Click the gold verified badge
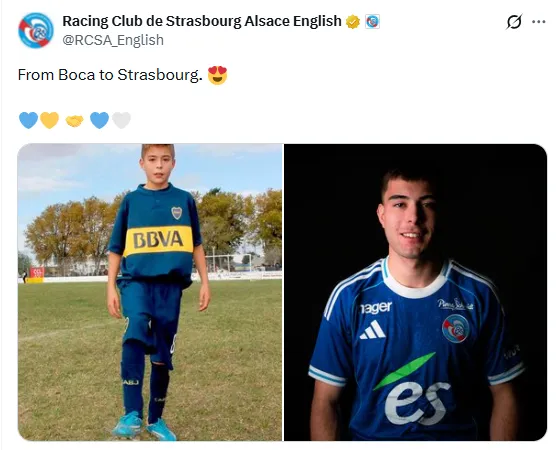The height and width of the screenshot is (450, 560). 352,22
